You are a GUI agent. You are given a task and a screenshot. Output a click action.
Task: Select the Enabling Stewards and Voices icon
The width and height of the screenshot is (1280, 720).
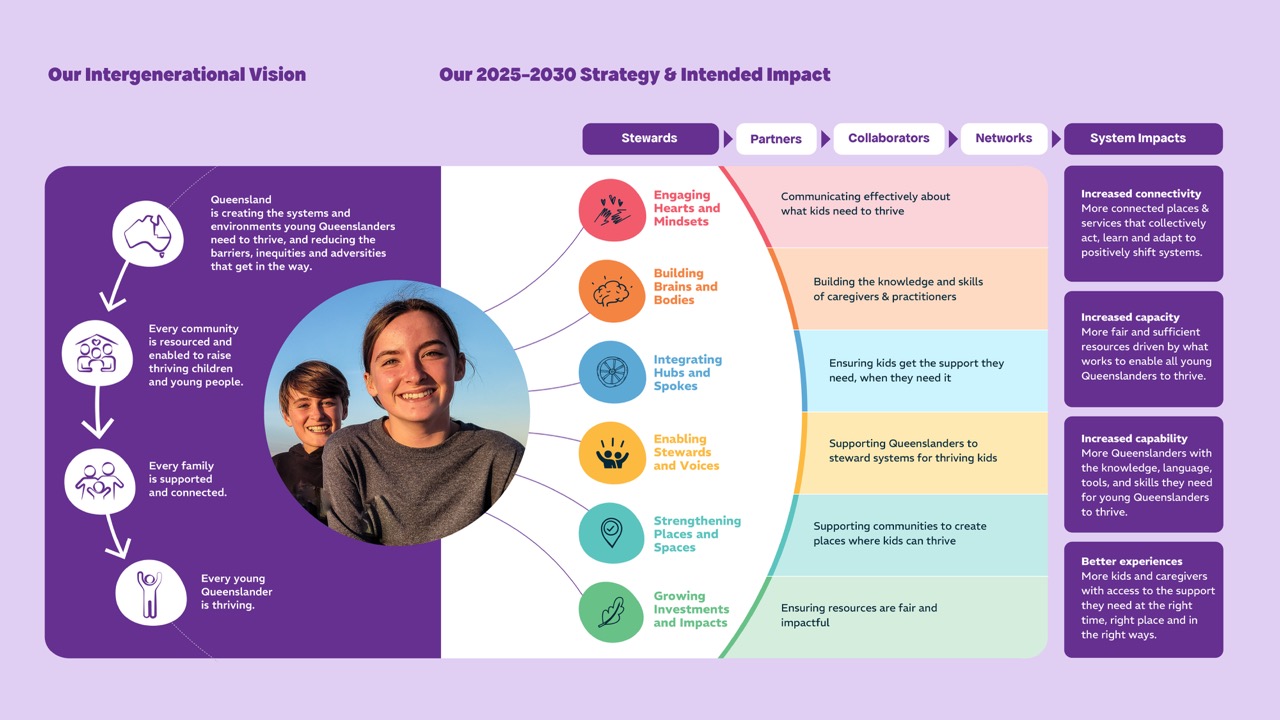pyautogui.click(x=612, y=453)
